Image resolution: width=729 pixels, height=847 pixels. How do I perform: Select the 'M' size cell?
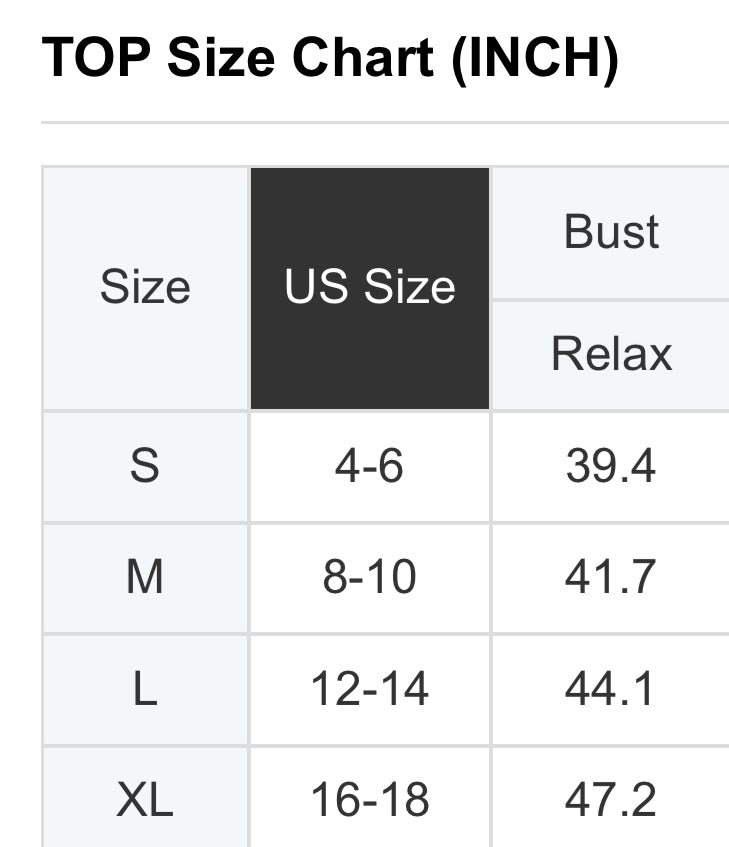(x=145, y=577)
